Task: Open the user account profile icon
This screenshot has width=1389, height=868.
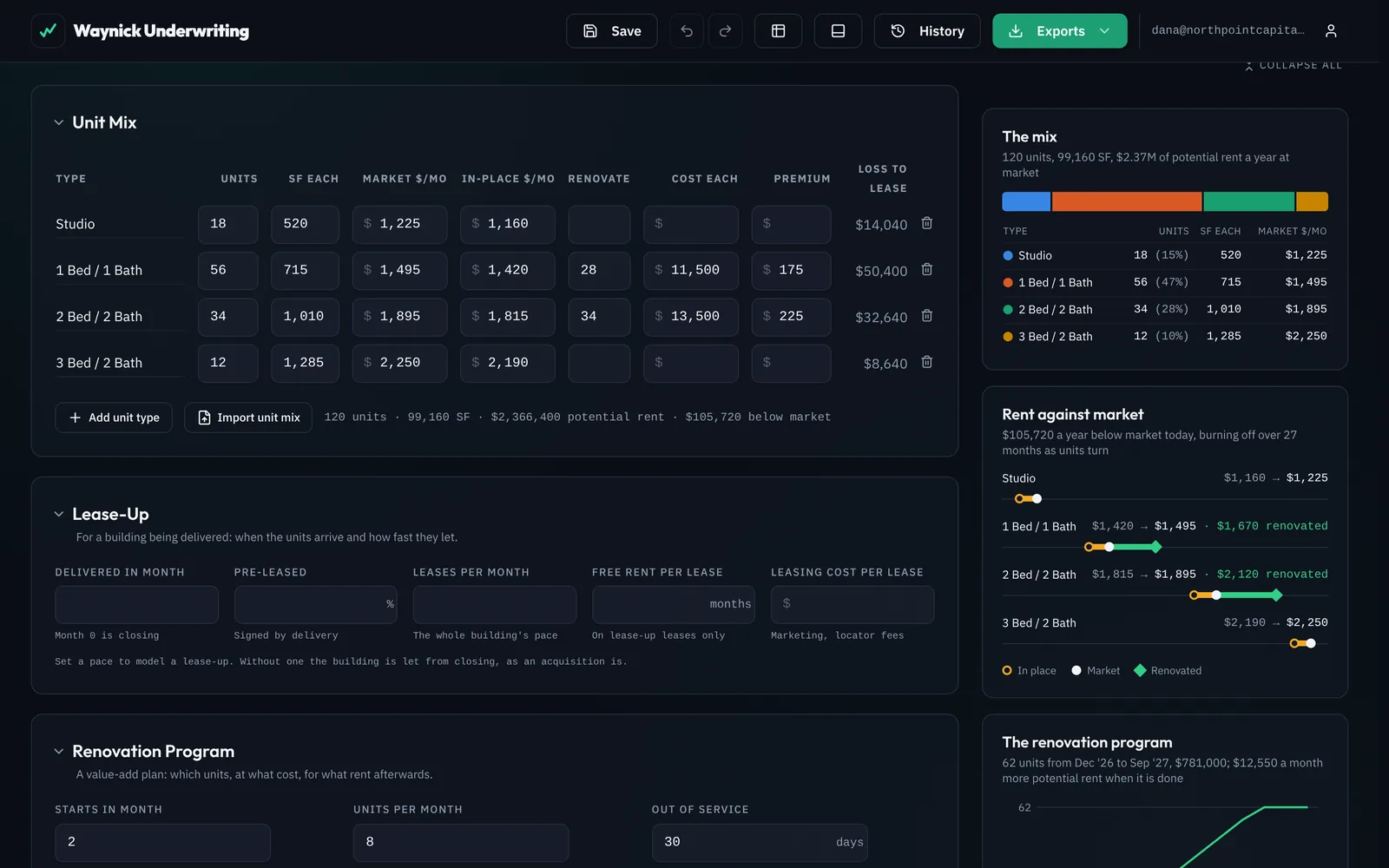Action: pyautogui.click(x=1331, y=31)
